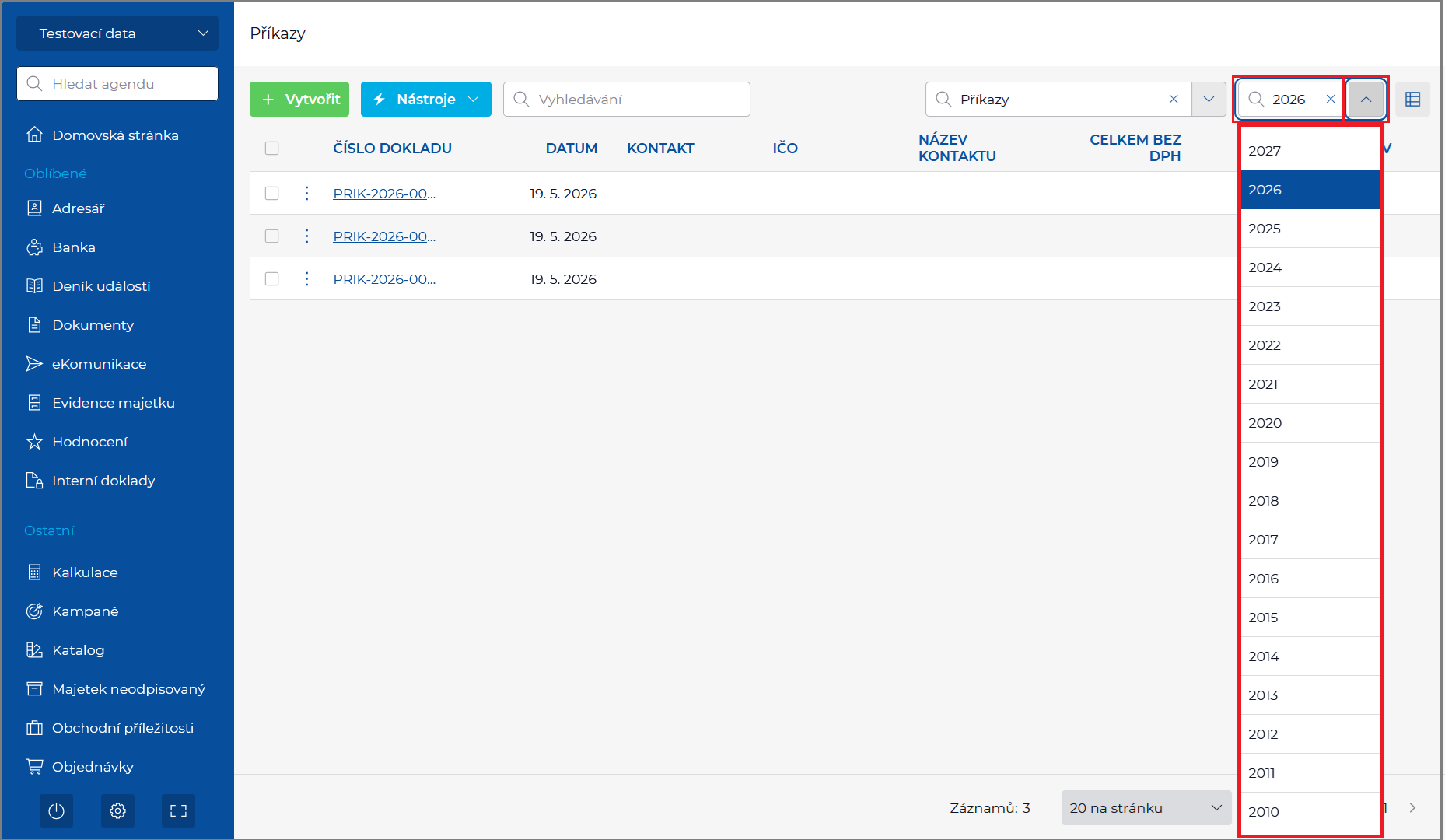Screen dimensions: 1445x840
Task: Open settings gear in sidebar footer
Action: (x=117, y=811)
